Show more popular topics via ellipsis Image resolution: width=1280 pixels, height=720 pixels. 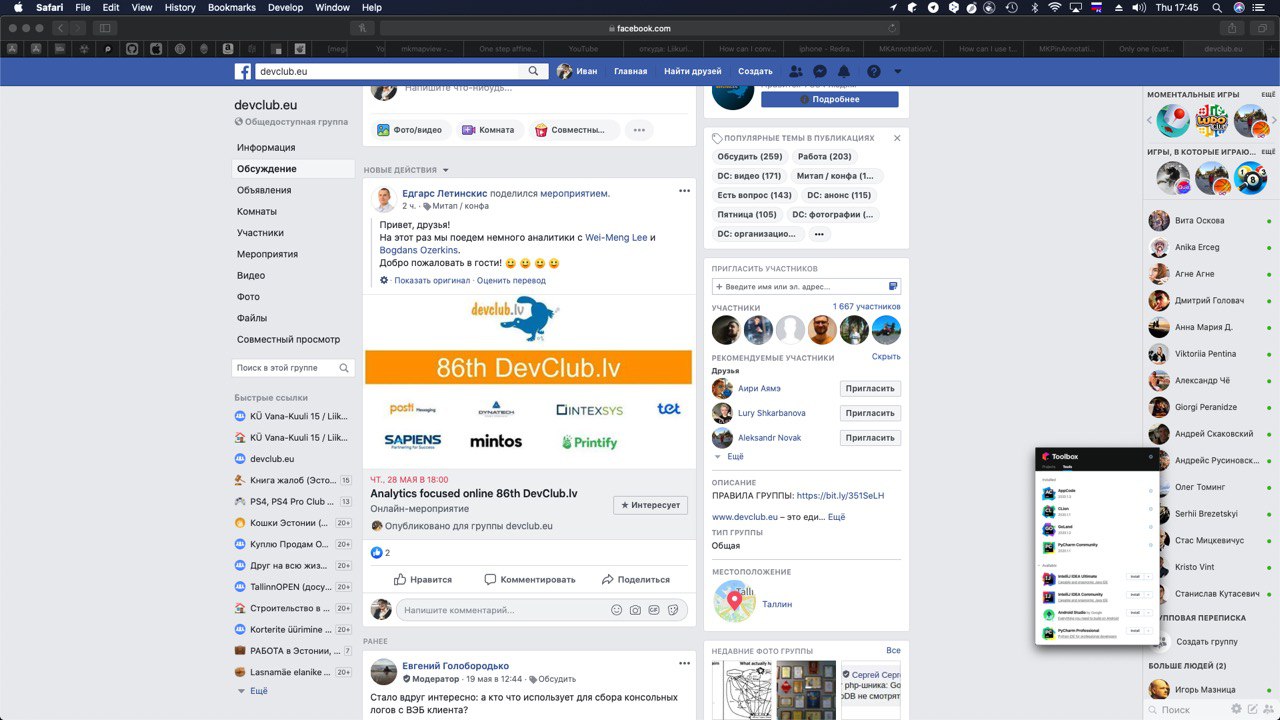tap(819, 234)
